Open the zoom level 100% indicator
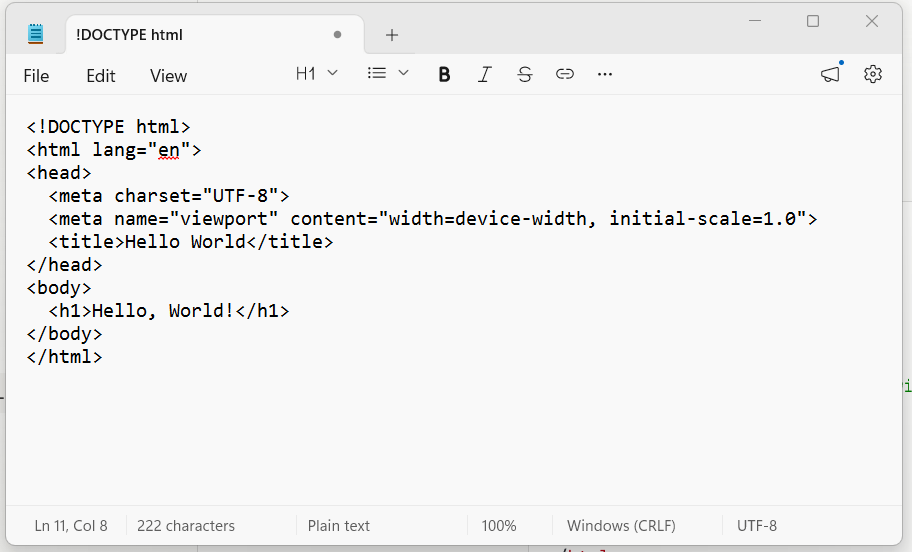The width and height of the screenshot is (912, 552). tap(499, 525)
